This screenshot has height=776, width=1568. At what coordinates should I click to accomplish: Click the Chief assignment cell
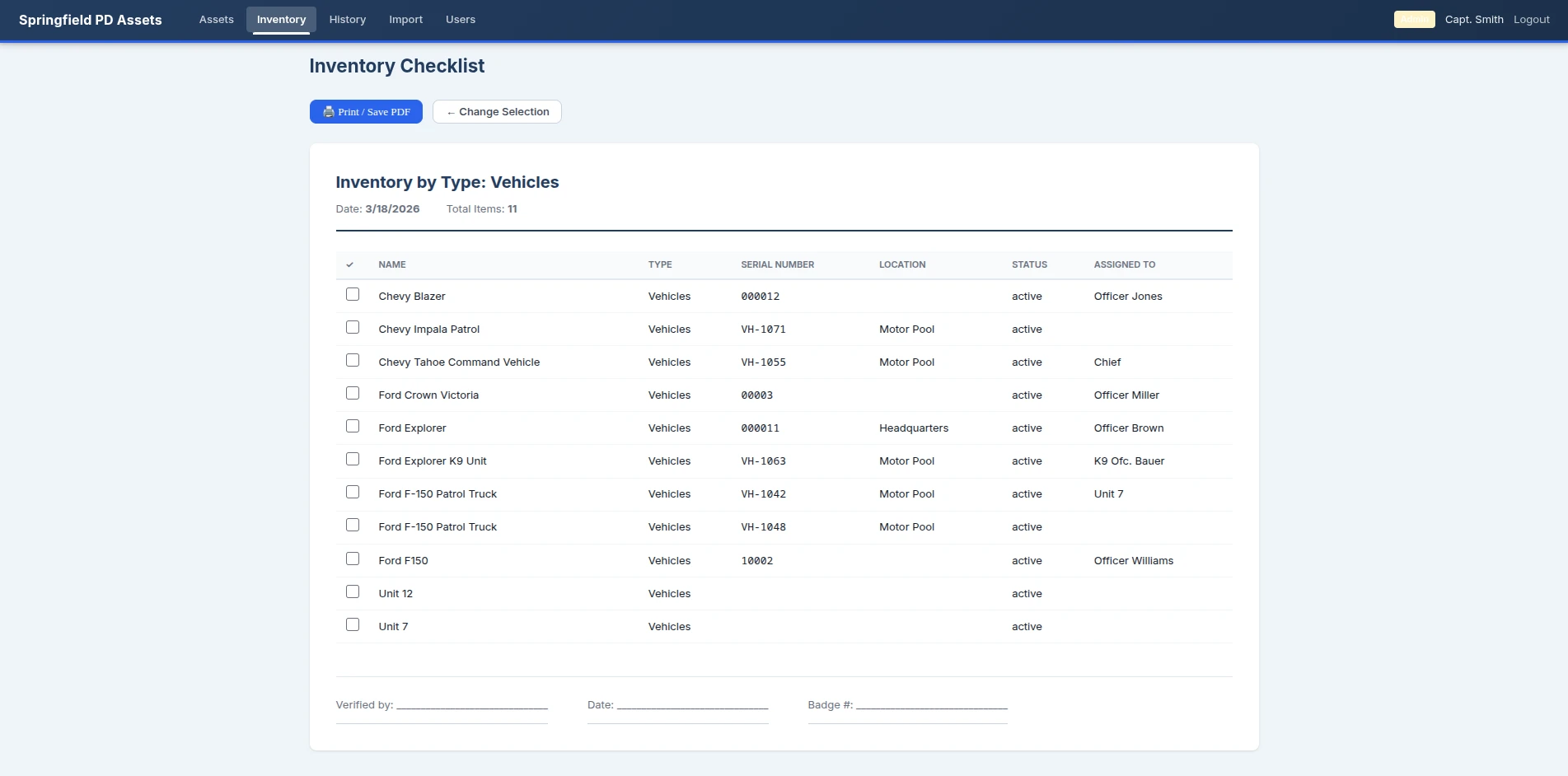1107,362
